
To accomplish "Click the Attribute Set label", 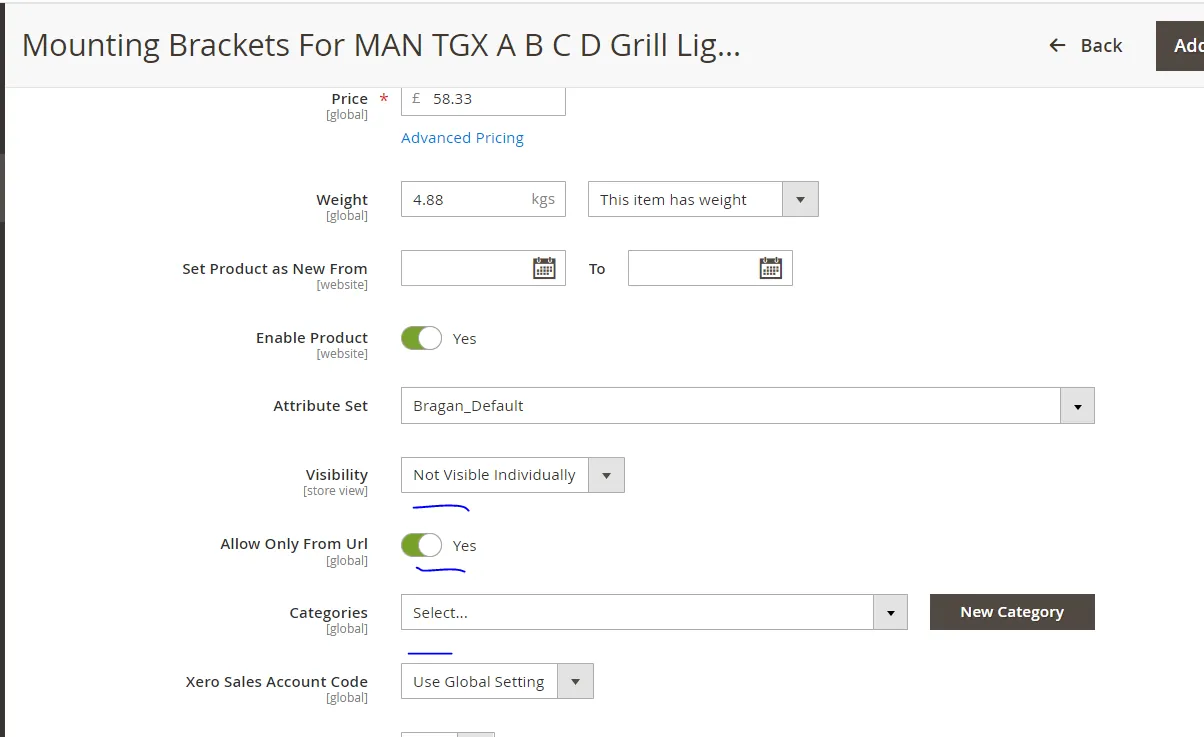I will pos(321,406).
